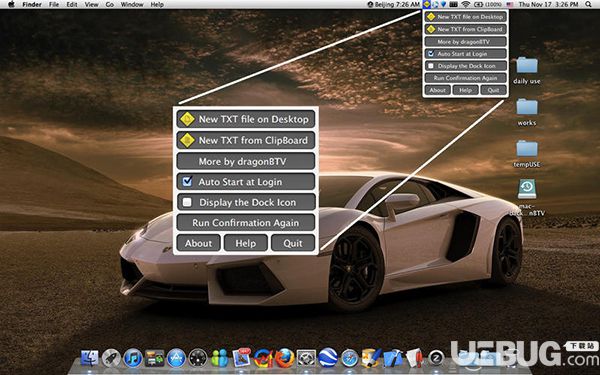Toggle Auto Start at Login in small dropdown menu
This screenshot has height=375, width=600.
coord(431,54)
